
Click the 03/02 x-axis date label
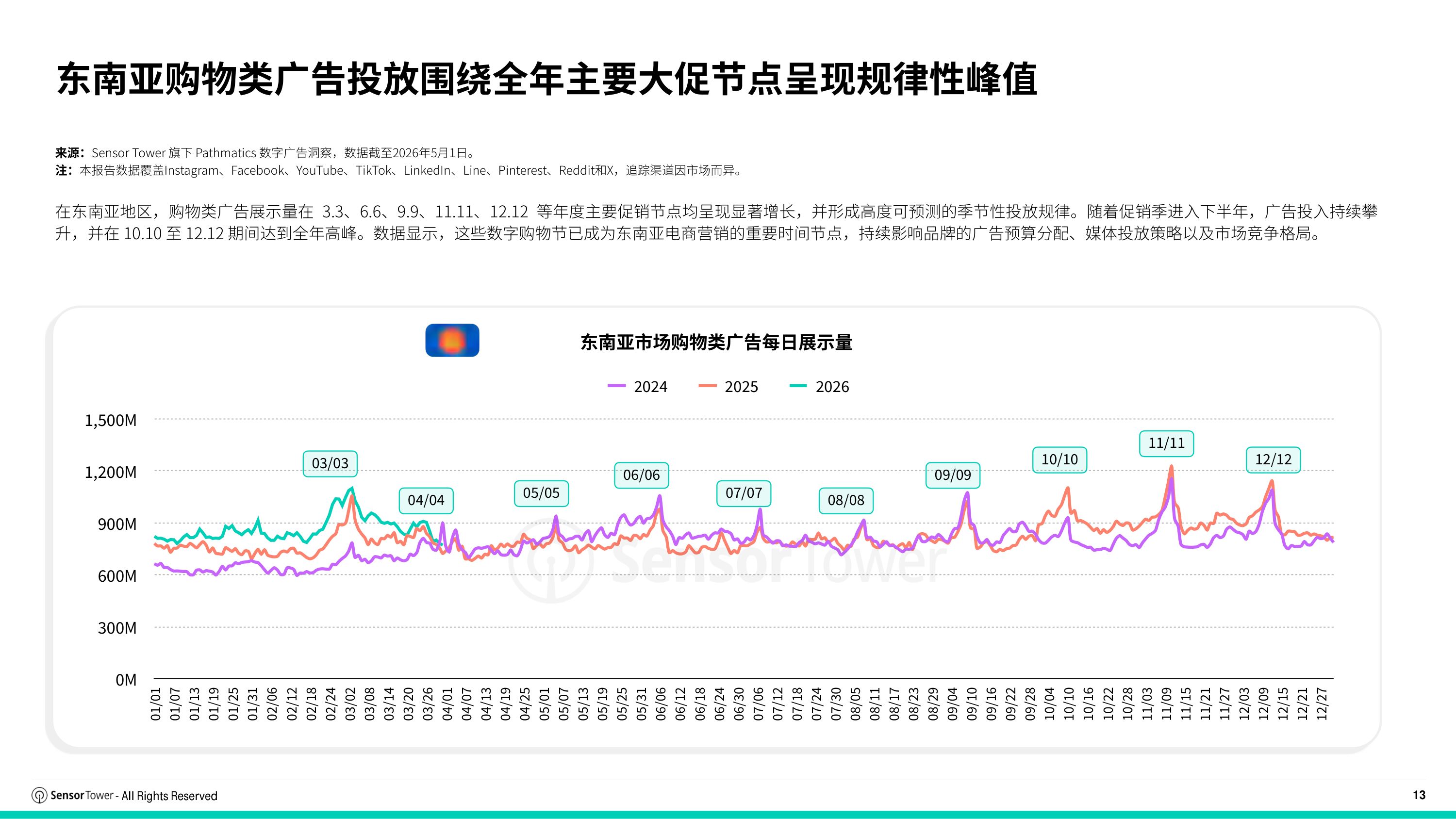pyautogui.click(x=350, y=704)
